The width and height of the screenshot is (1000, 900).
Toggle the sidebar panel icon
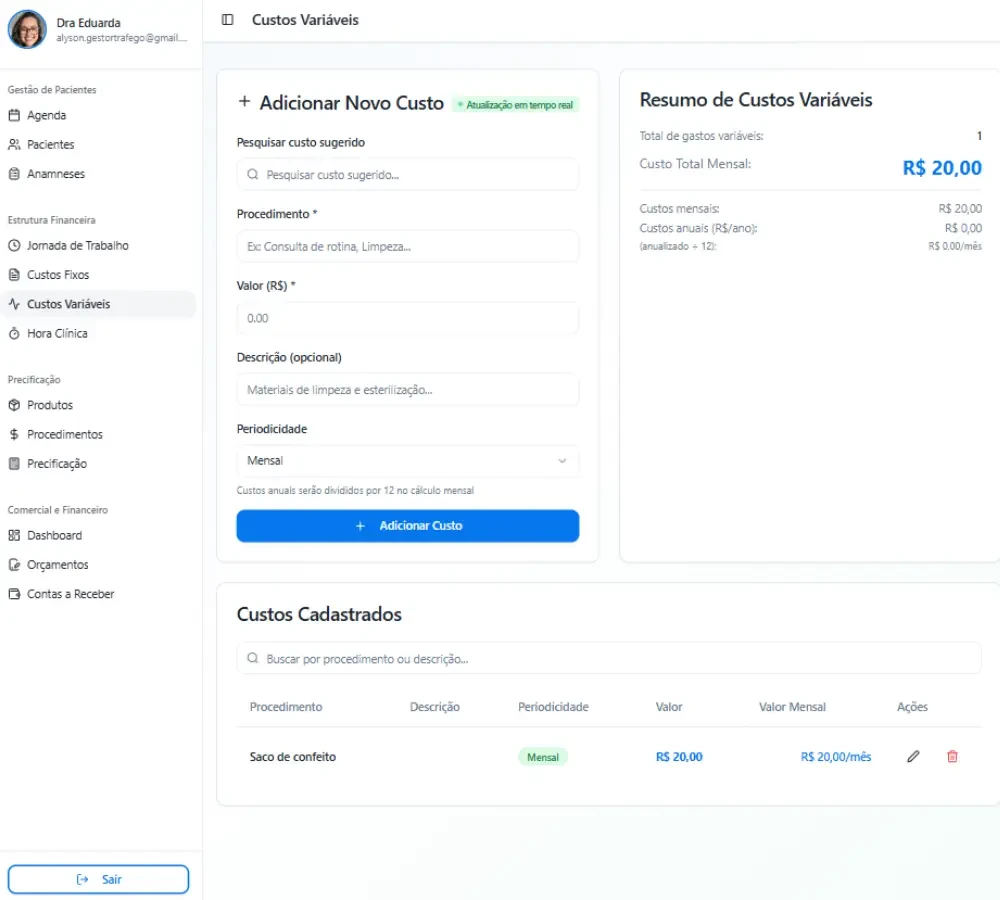(x=227, y=20)
